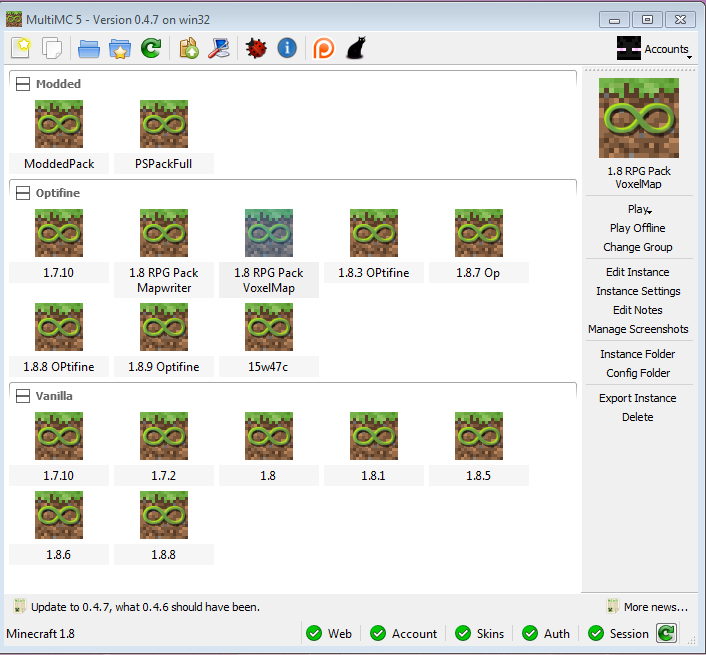Click the black cat icon in the toolbar
706x655 pixels.
(x=354, y=47)
